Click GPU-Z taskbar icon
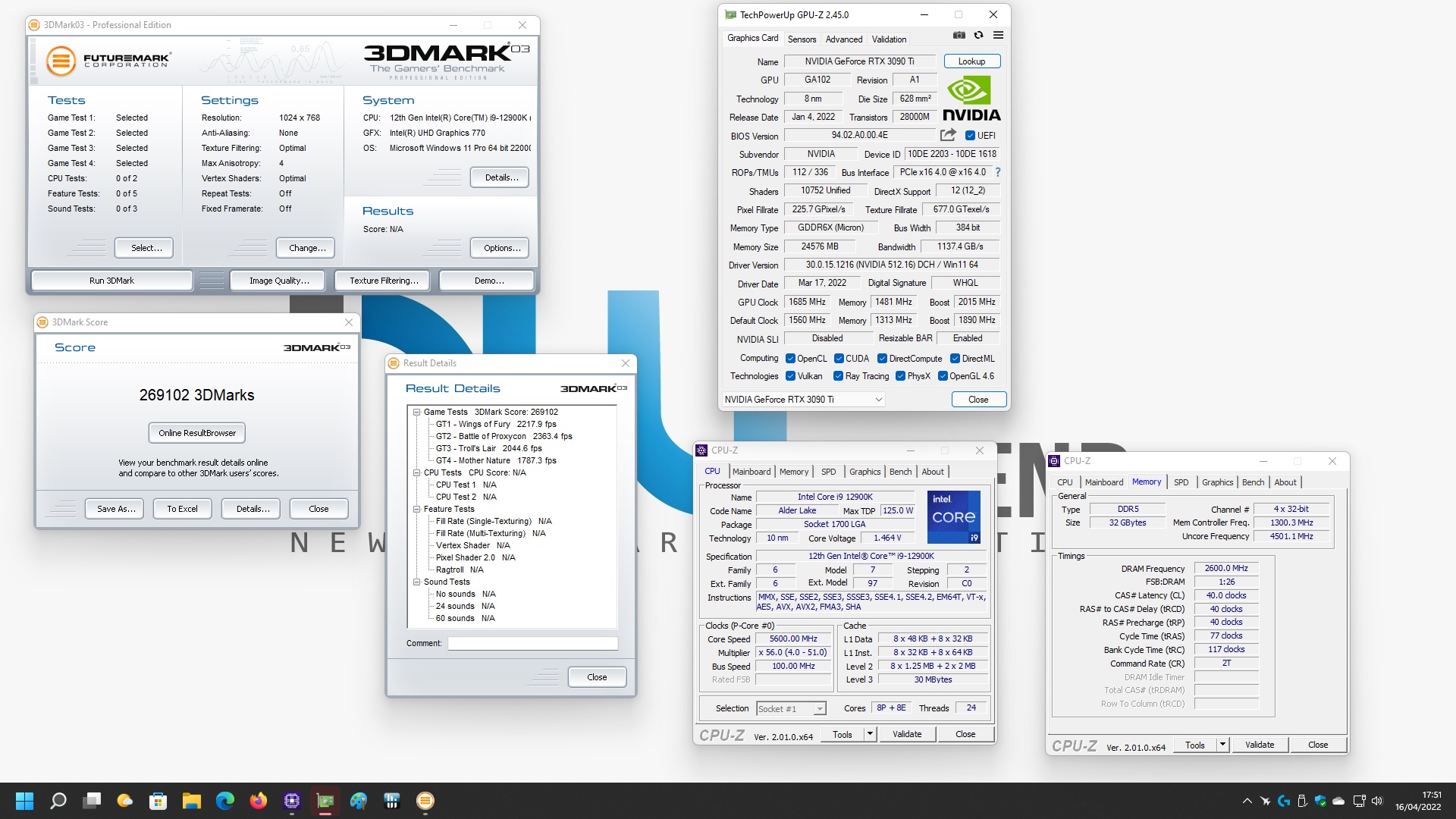The image size is (1456, 819). tap(325, 801)
